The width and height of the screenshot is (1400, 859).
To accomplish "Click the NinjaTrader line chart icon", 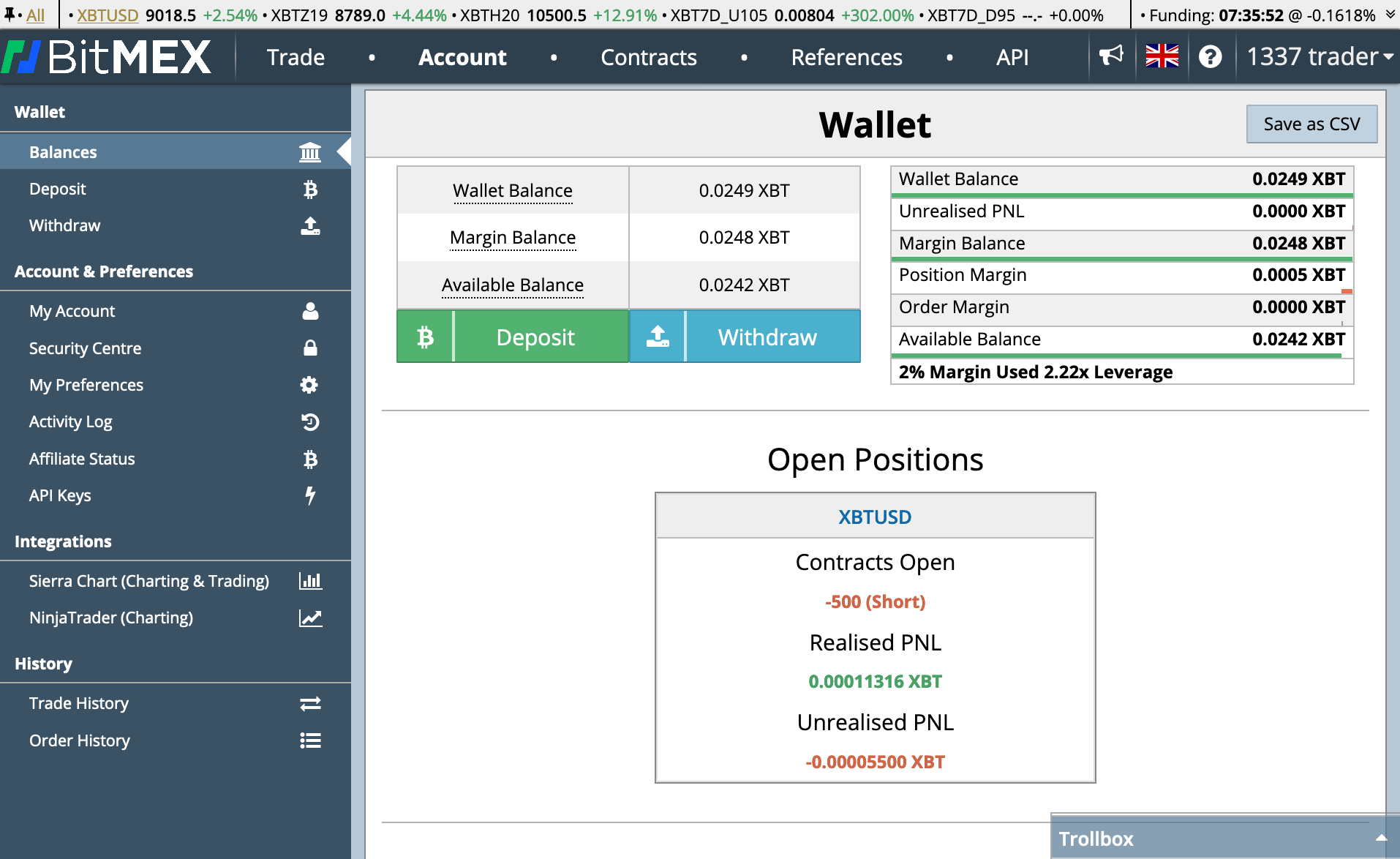I will (x=310, y=618).
